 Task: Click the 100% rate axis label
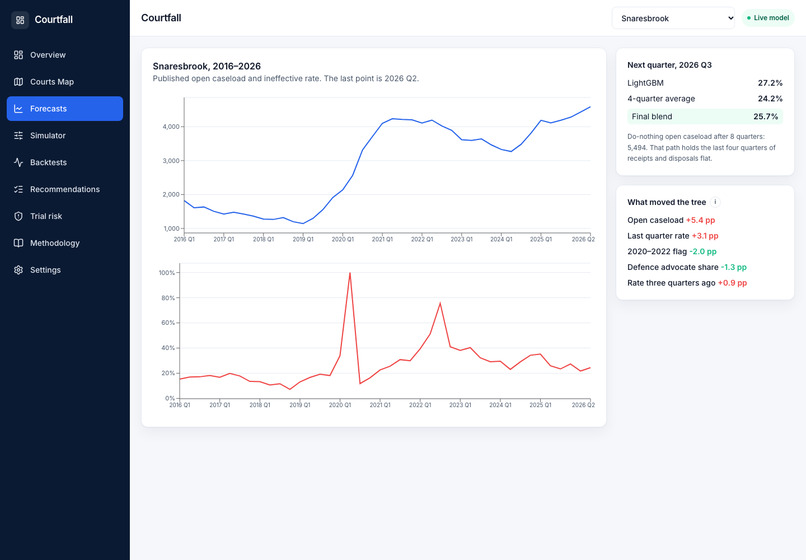(167, 273)
